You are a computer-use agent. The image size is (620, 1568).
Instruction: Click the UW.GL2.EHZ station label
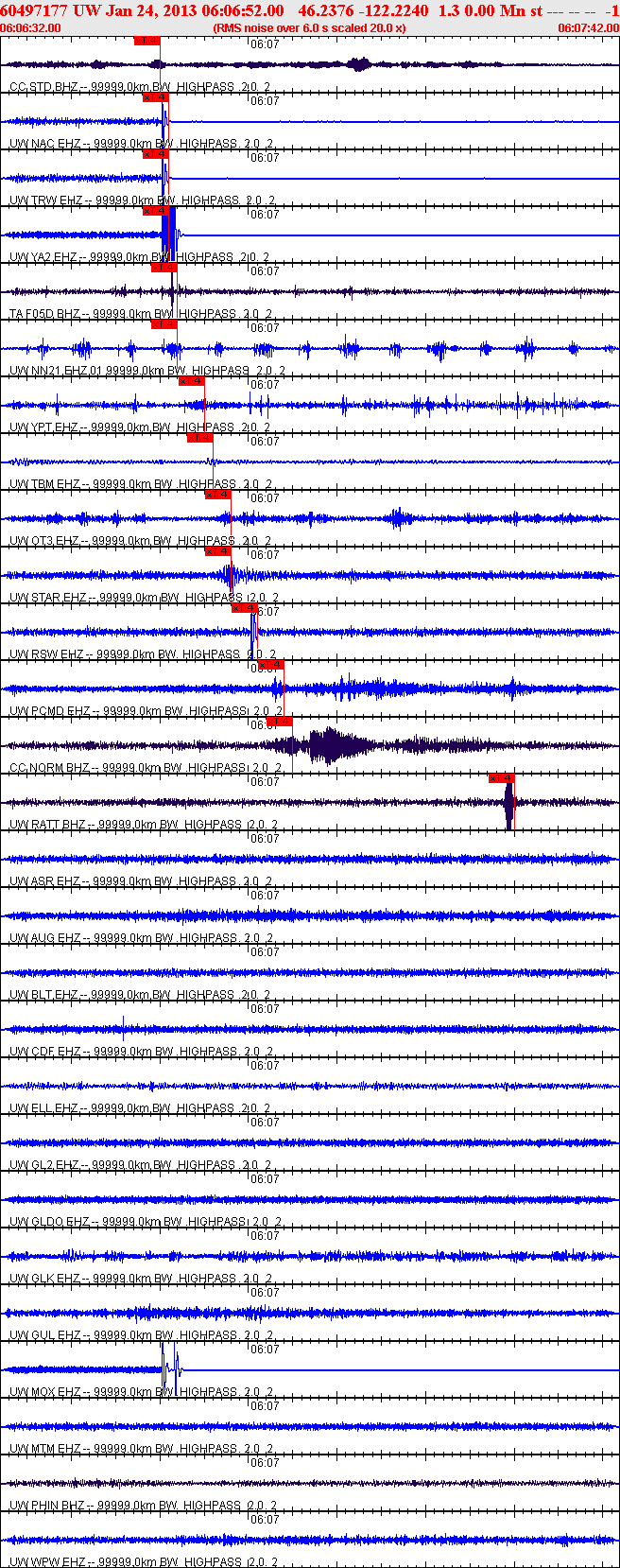coord(140,1165)
